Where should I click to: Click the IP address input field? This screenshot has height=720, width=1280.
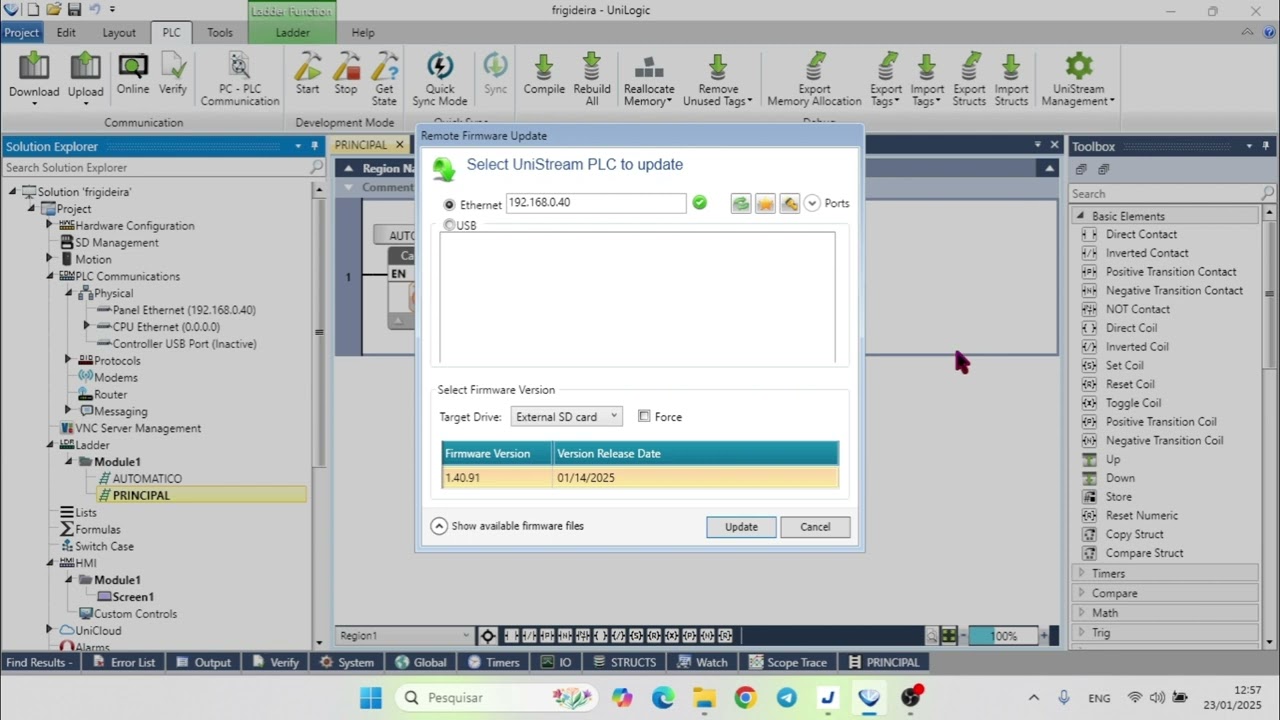point(596,203)
